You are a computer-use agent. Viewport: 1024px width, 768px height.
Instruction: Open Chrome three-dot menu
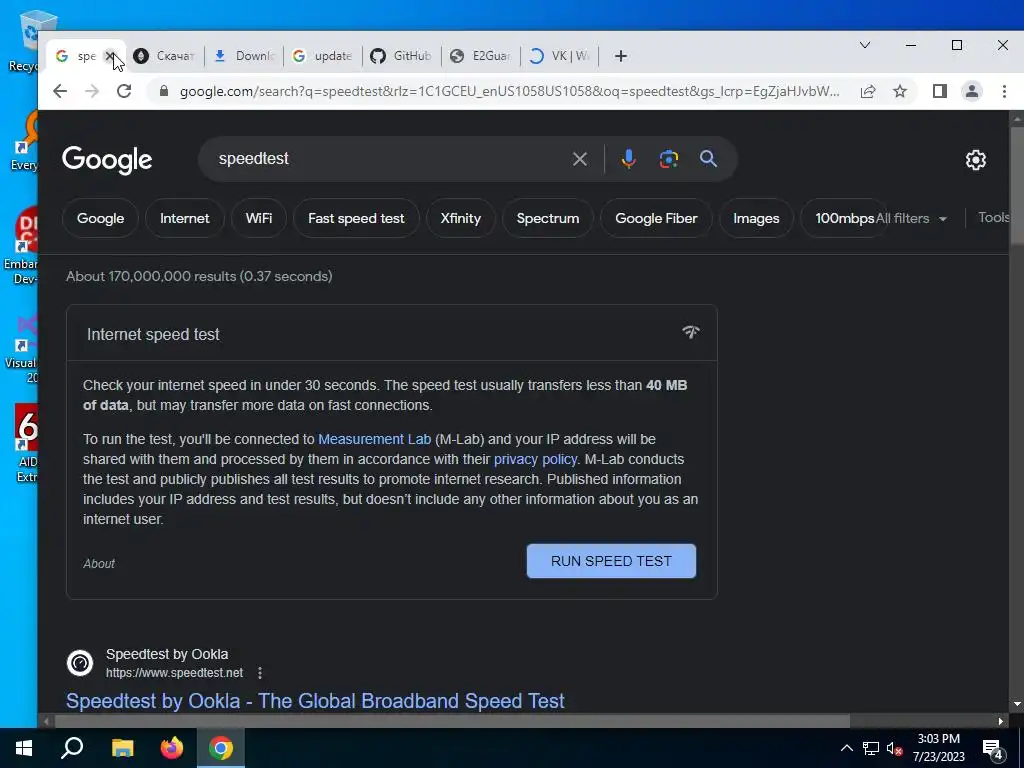1004,91
